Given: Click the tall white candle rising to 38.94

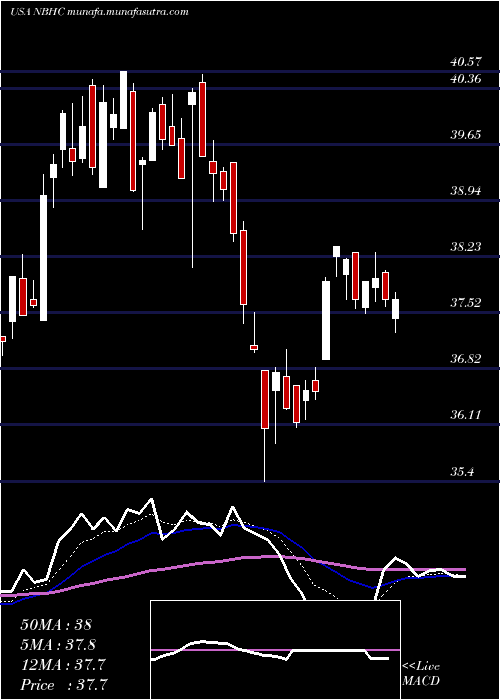Looking at the screenshot, I should 43,258.
